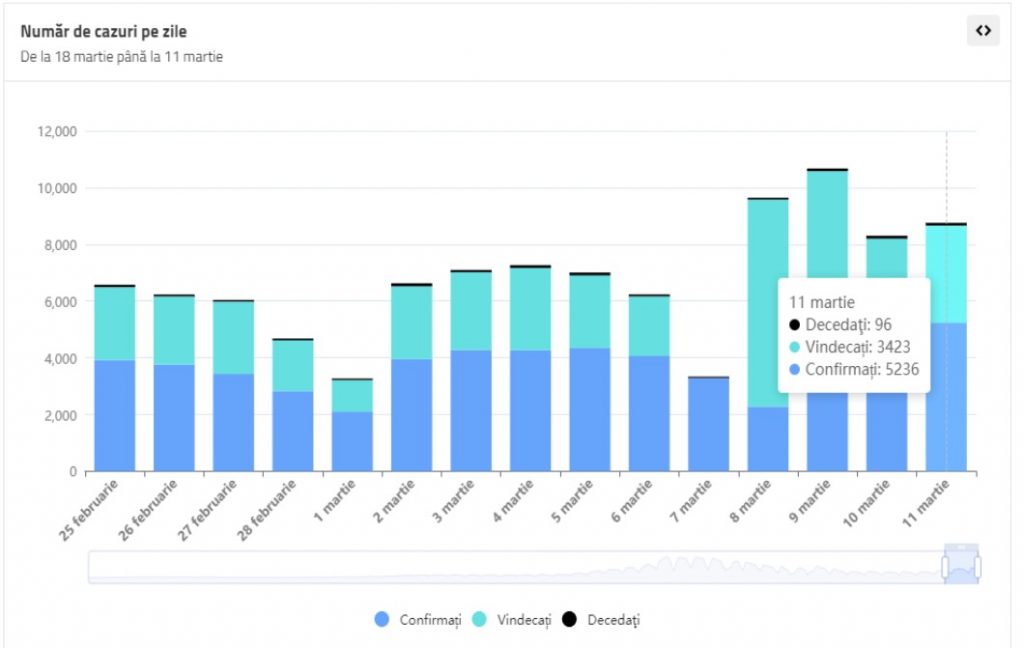
Task: Click the embed code icon button
Action: [983, 31]
